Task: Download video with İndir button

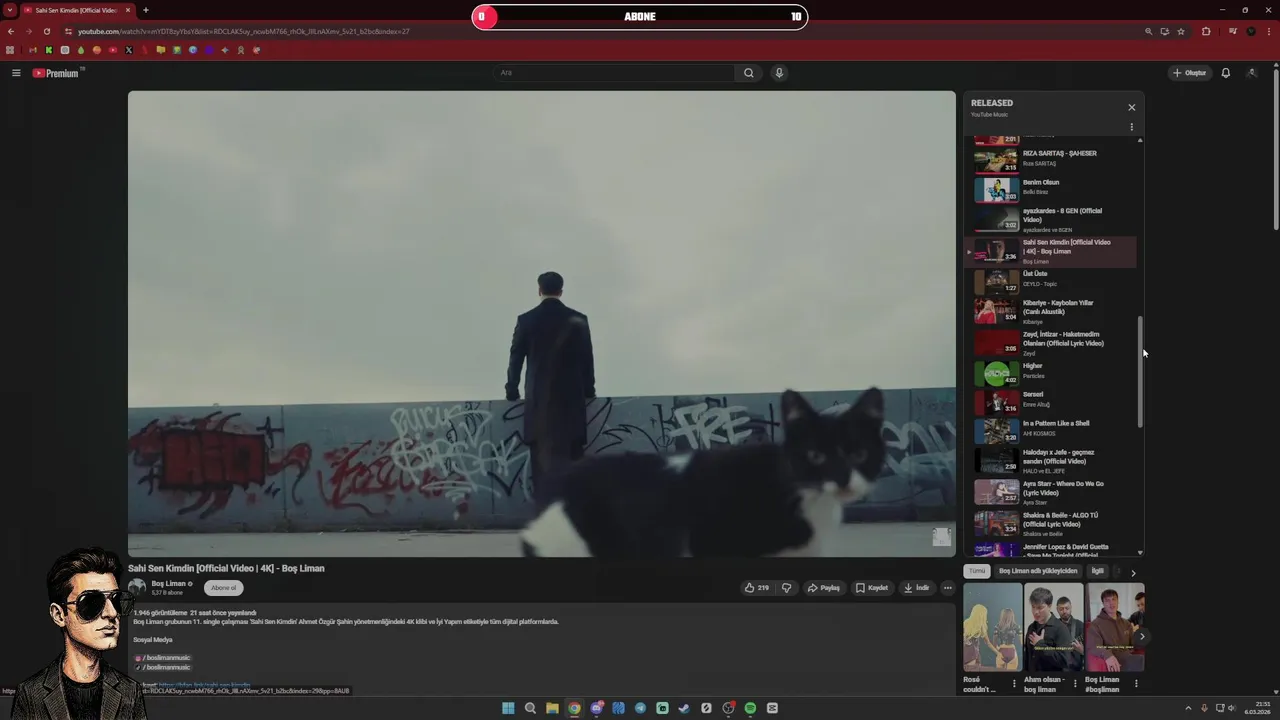Action: (917, 588)
